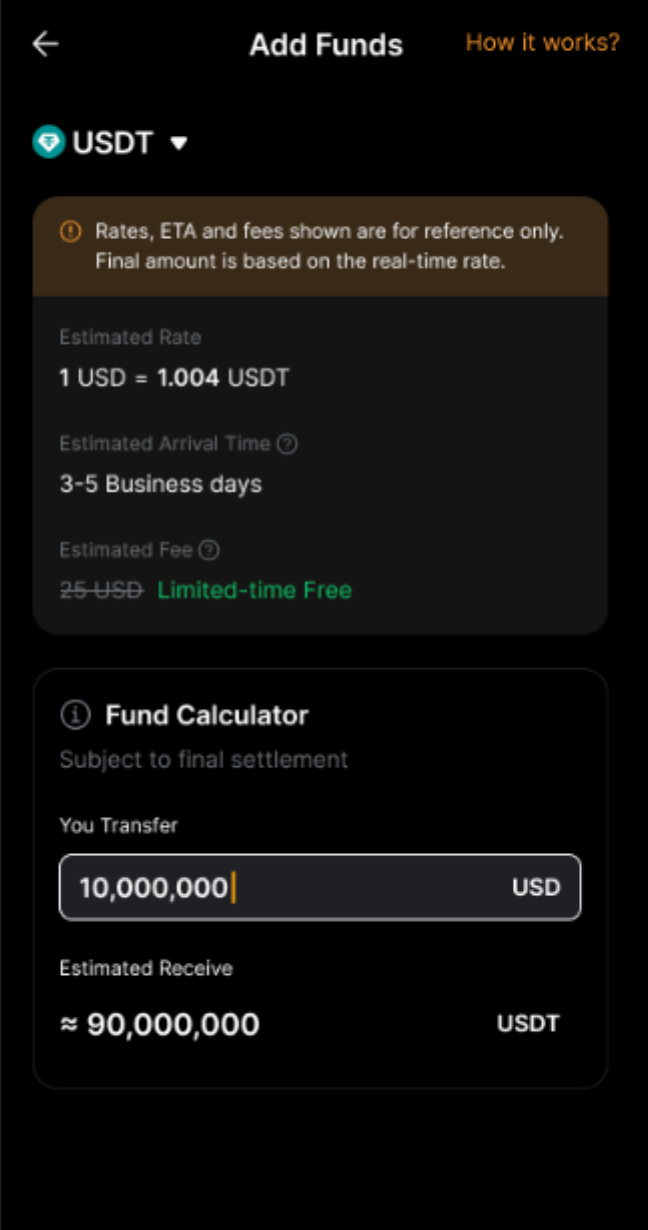Click the estimated receive amount 90,000,000
Image resolution: width=648 pixels, height=1230 pixels.
click(x=172, y=1024)
